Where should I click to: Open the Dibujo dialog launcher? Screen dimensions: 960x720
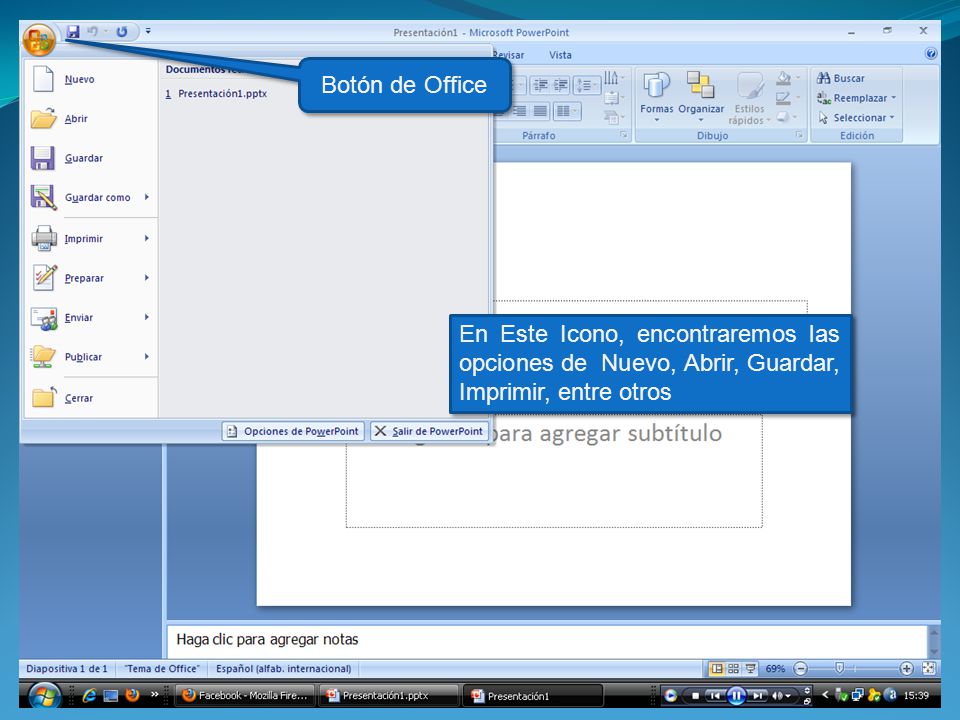point(799,135)
